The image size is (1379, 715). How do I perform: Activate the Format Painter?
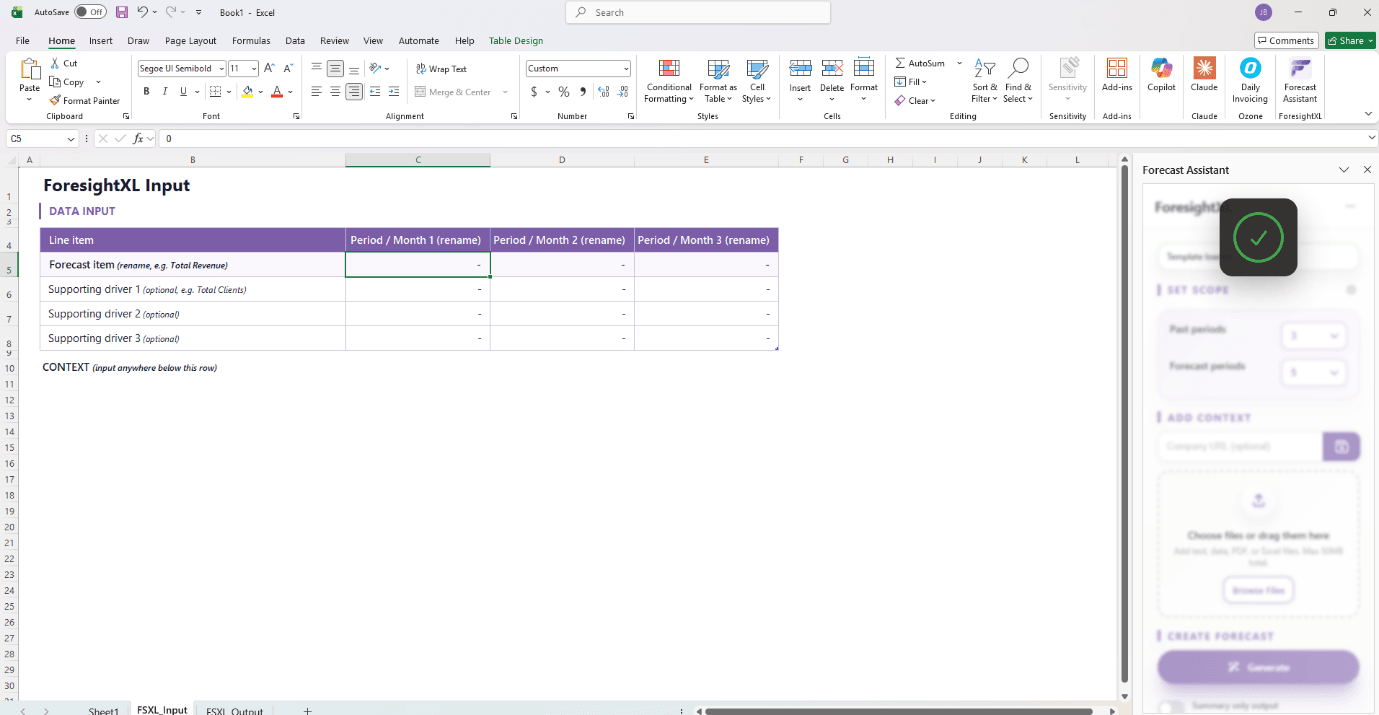pyautogui.click(x=85, y=100)
